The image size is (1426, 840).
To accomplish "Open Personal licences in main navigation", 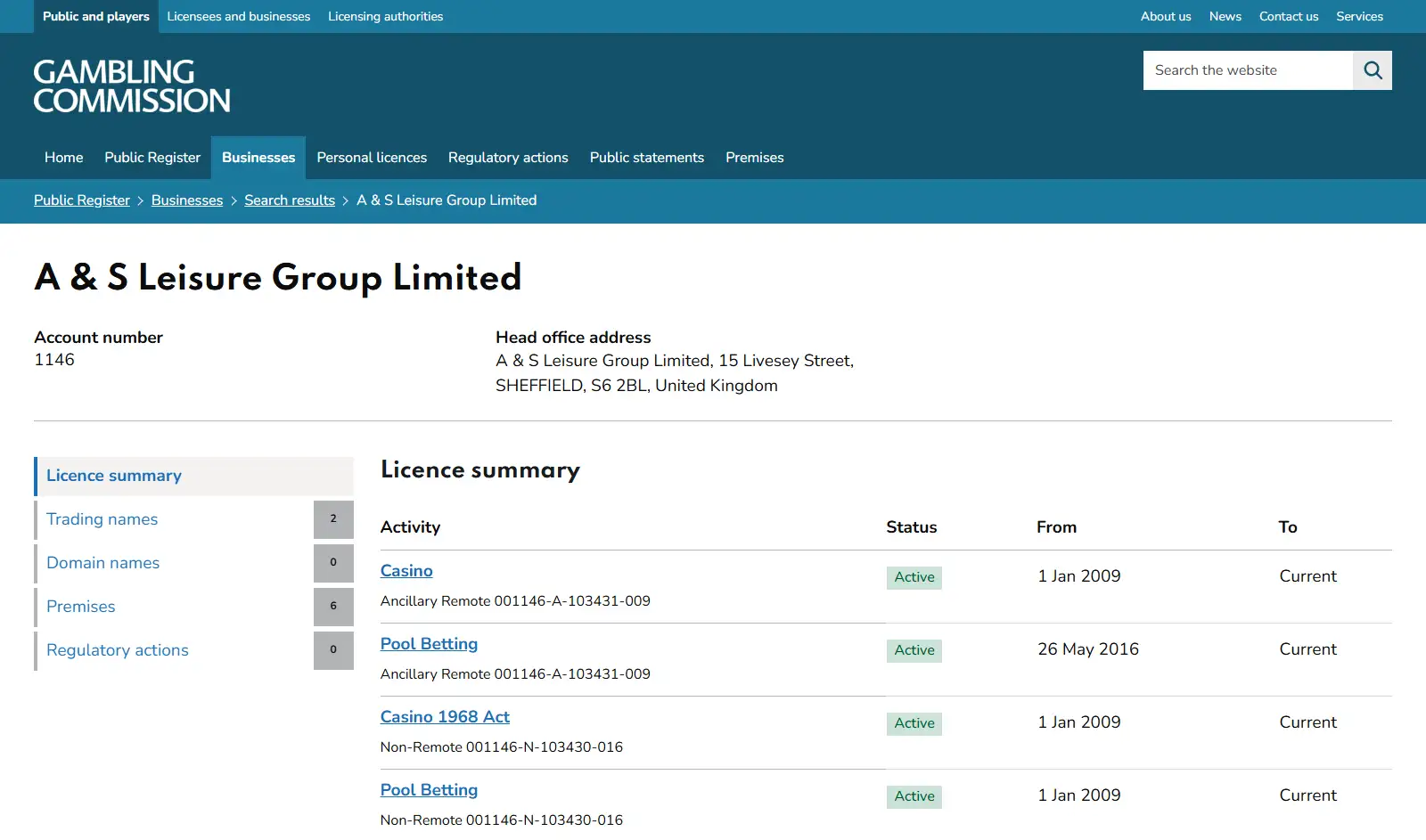I will (372, 158).
